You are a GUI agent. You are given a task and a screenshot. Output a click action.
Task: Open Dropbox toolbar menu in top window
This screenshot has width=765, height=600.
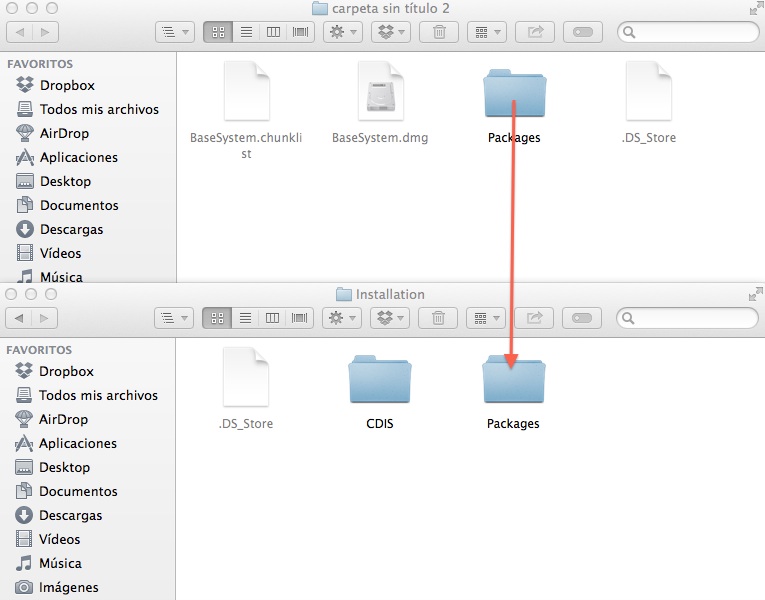pos(391,32)
